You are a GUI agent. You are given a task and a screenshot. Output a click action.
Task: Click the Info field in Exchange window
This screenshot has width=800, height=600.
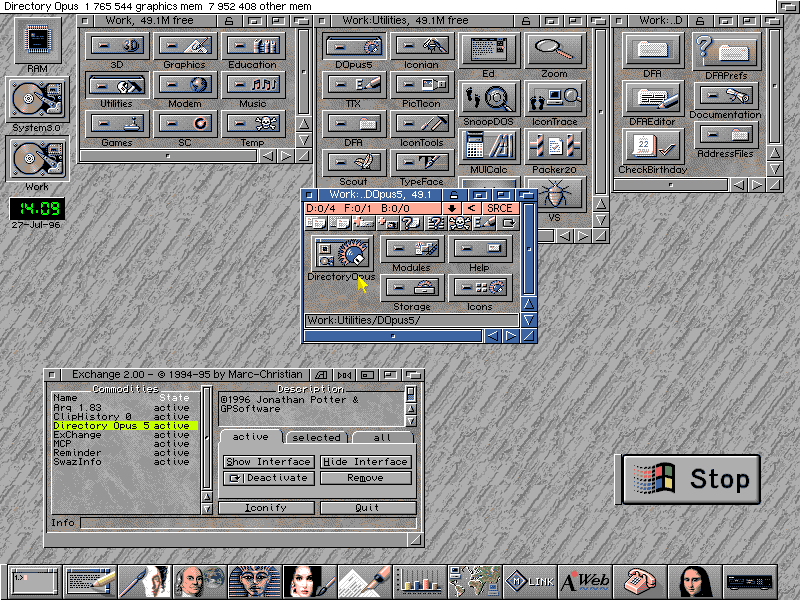click(x=248, y=523)
